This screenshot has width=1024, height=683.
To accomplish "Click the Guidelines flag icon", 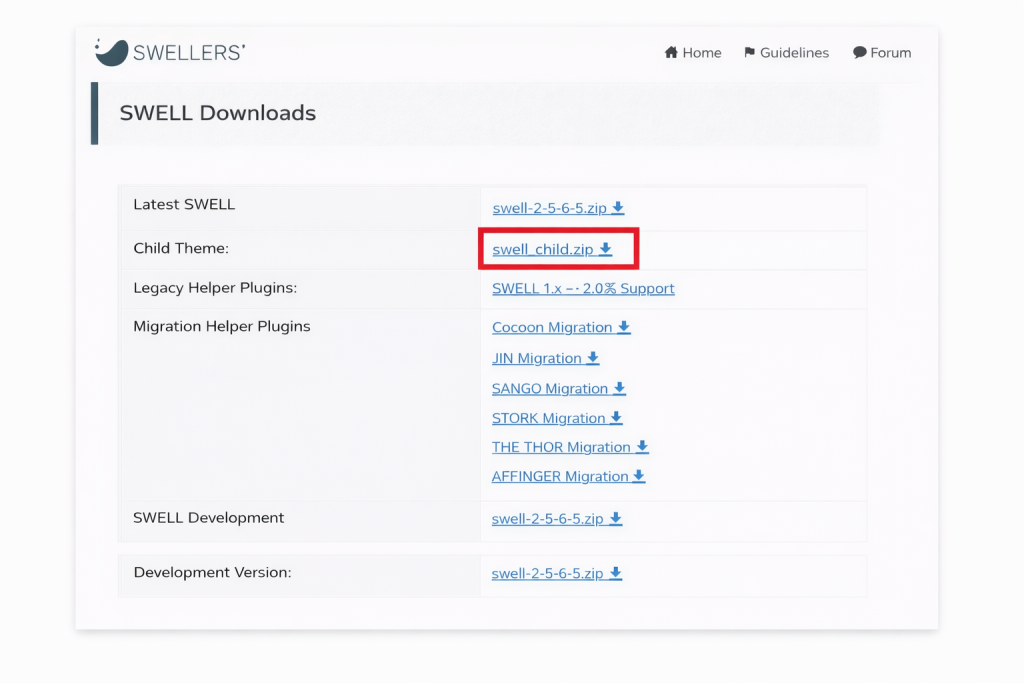I will coord(750,53).
